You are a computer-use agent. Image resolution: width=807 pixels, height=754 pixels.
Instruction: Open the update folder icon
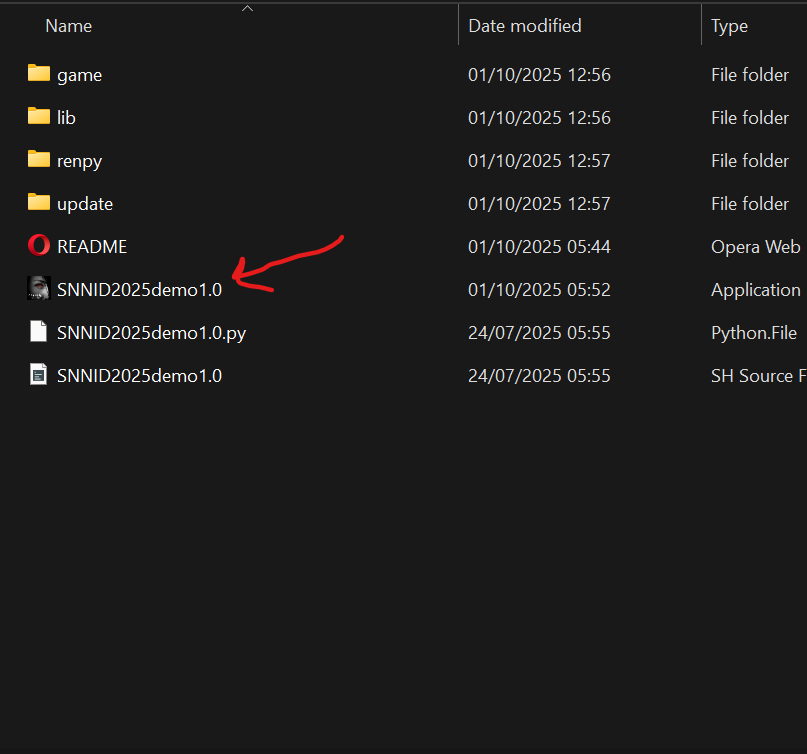click(38, 203)
